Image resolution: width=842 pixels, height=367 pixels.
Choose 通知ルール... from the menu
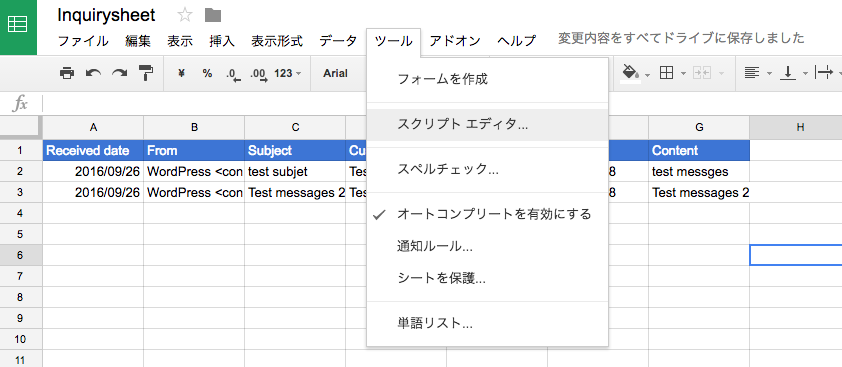click(488, 247)
